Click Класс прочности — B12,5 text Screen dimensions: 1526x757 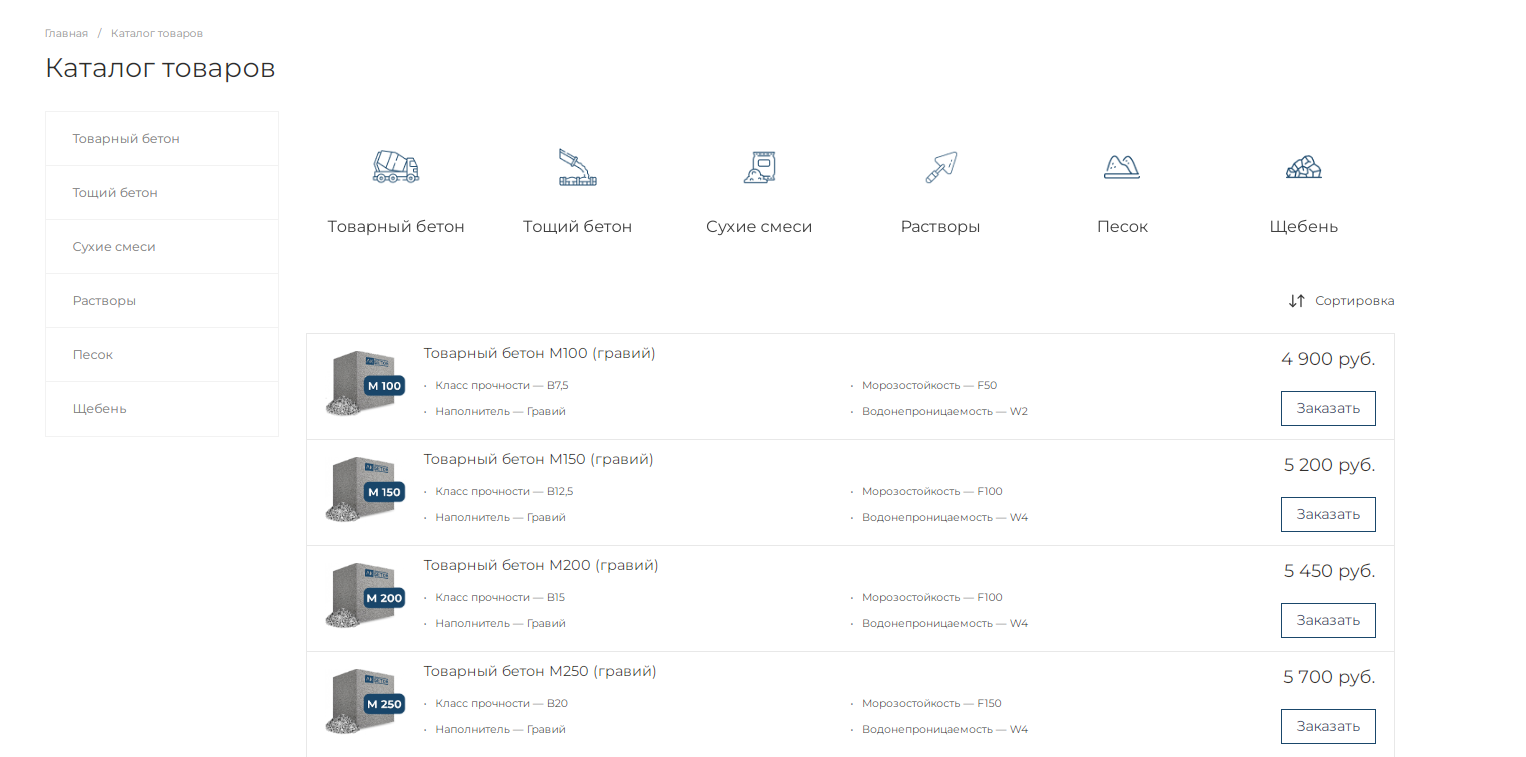coord(504,491)
